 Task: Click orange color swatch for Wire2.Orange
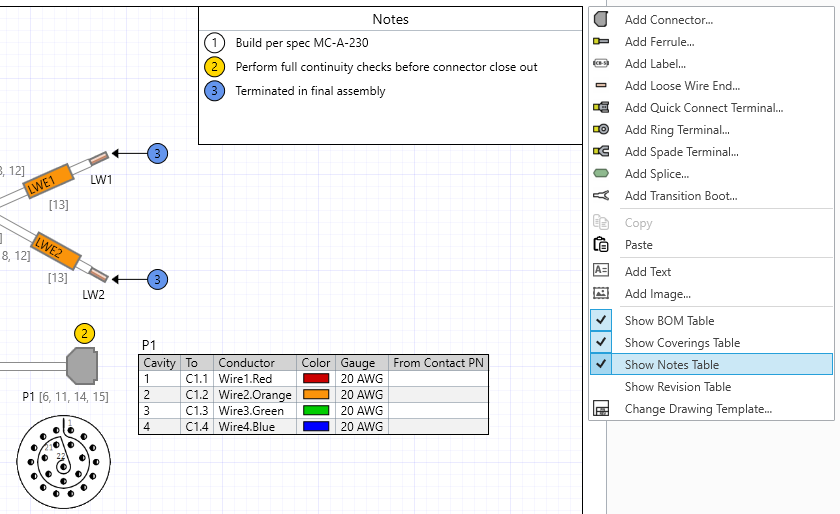[316, 394]
